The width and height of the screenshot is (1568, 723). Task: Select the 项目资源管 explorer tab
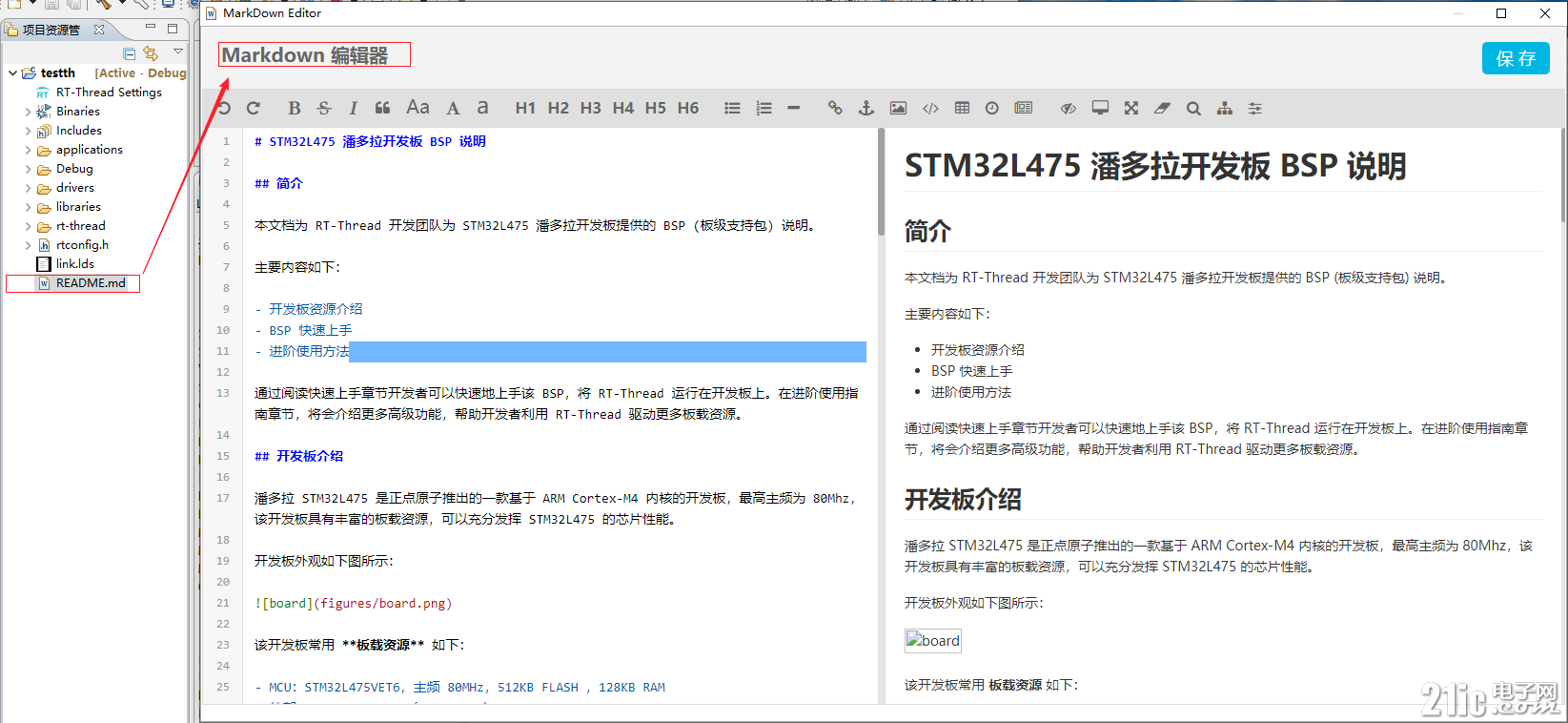51,30
